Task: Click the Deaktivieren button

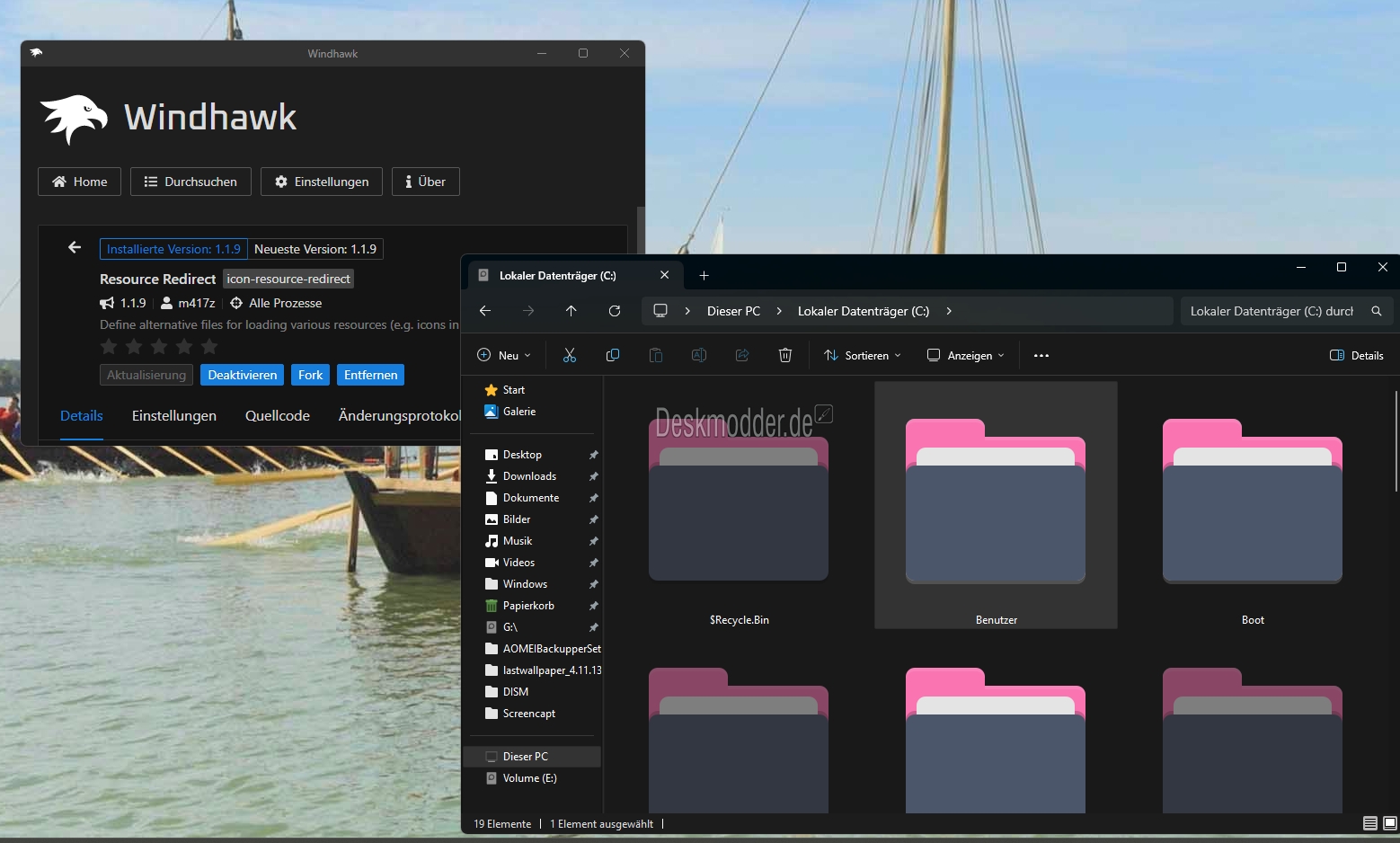Action: pyautogui.click(x=243, y=375)
